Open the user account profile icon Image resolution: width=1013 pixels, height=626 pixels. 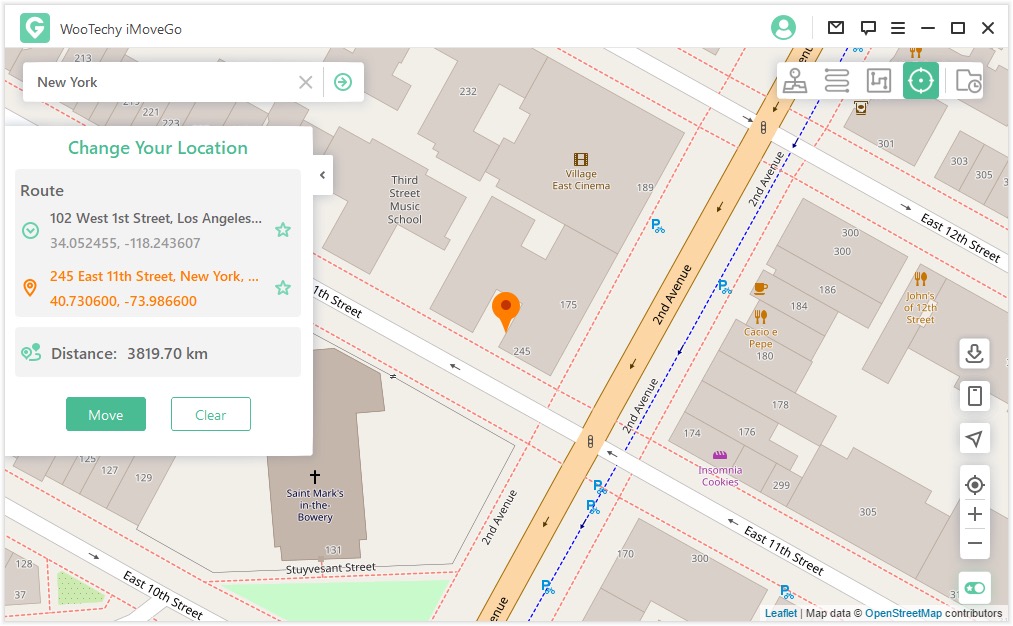point(783,28)
